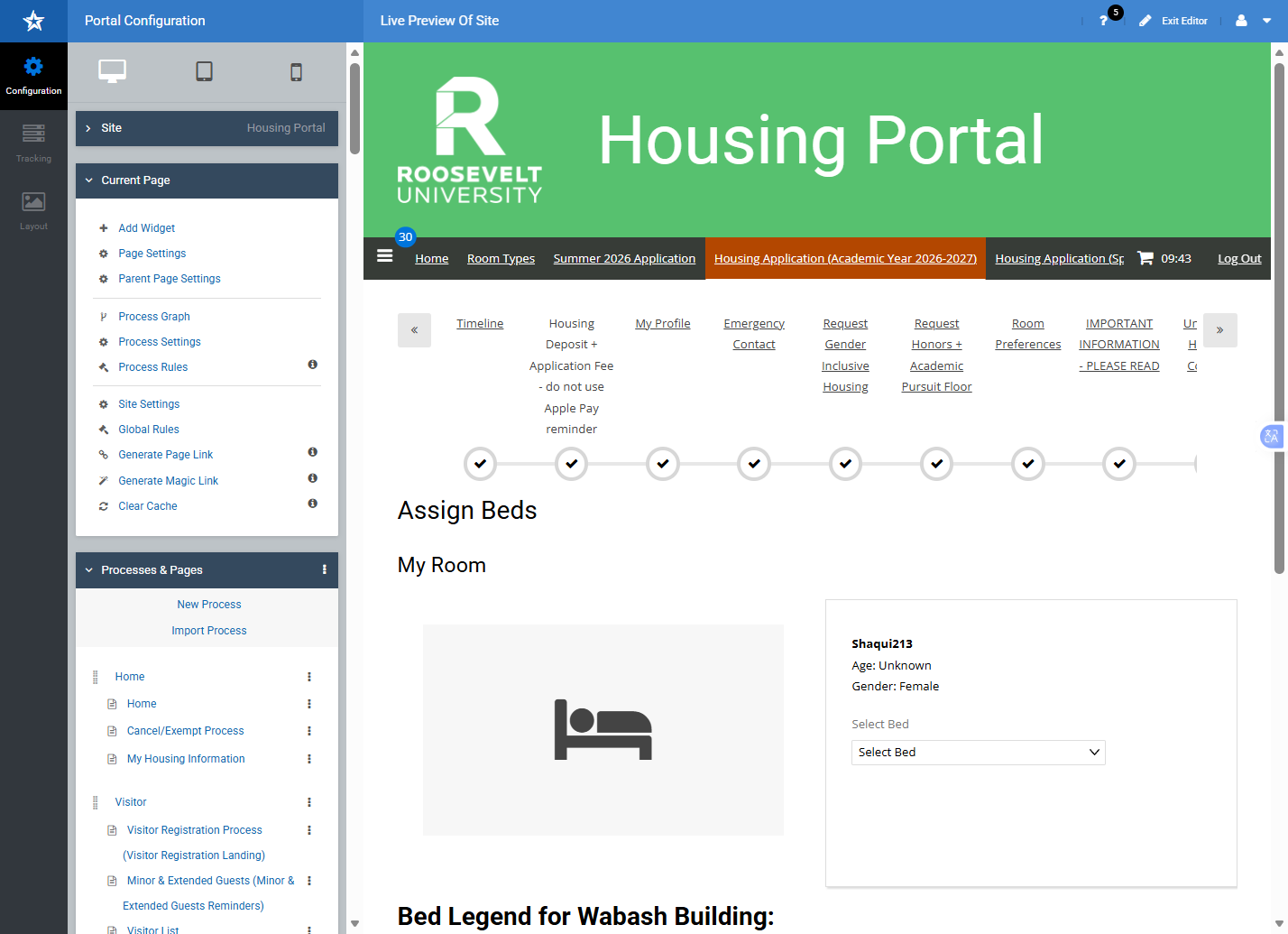Open Processes & Pages options menu
The width and height of the screenshot is (1288, 934).
coord(325,569)
